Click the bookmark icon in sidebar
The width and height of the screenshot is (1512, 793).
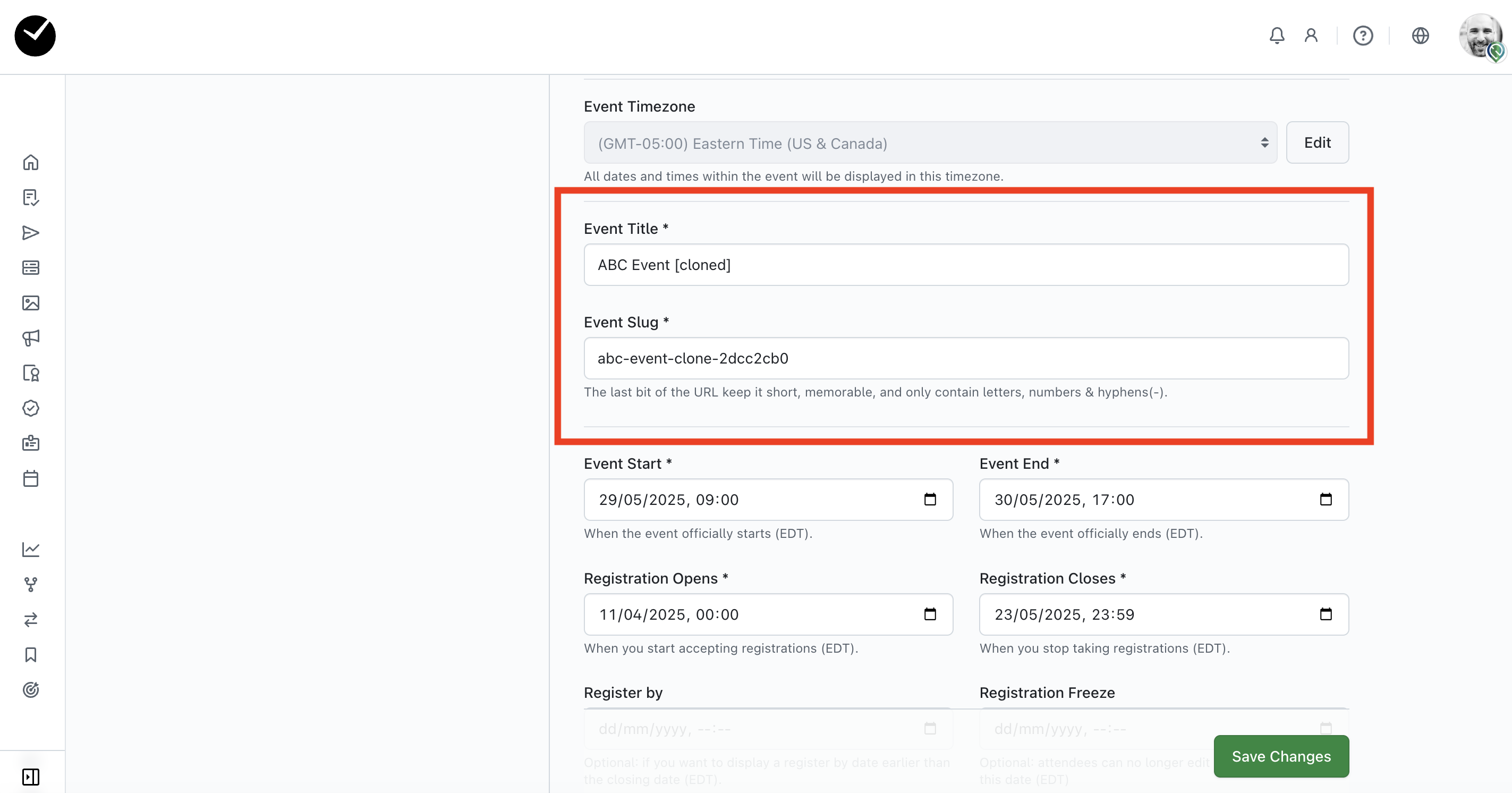tap(30, 654)
